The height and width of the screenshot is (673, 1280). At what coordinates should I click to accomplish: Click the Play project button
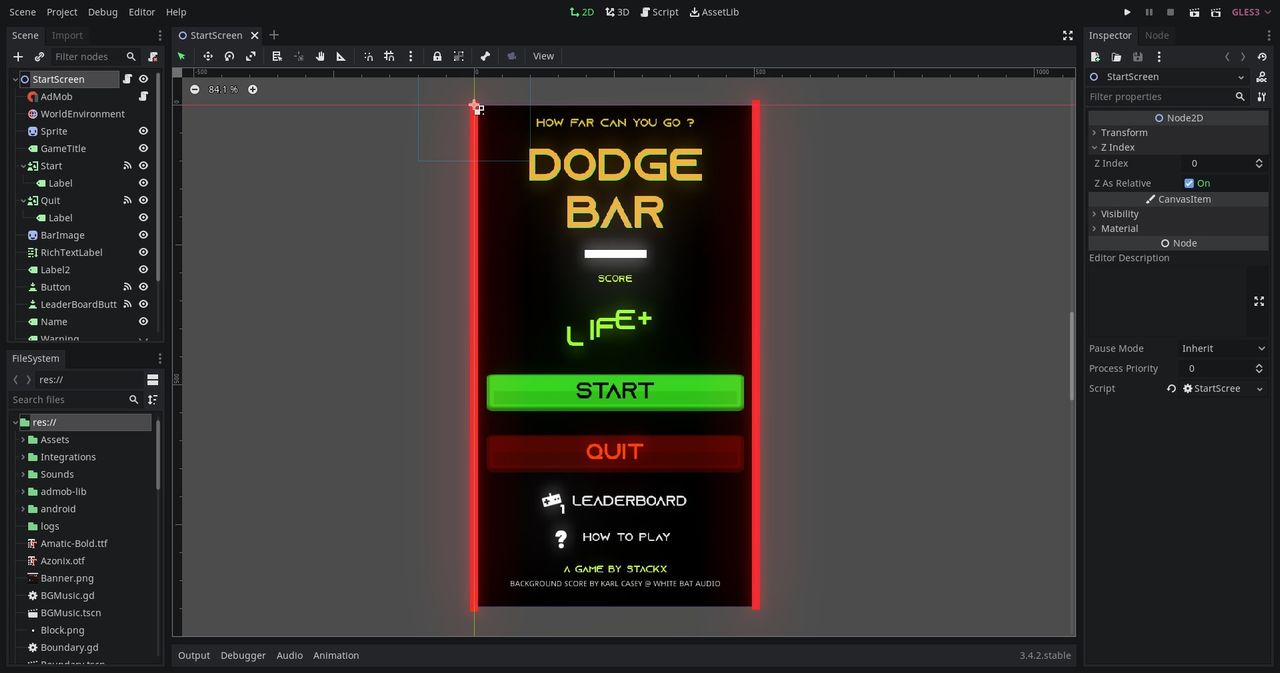pos(1127,12)
